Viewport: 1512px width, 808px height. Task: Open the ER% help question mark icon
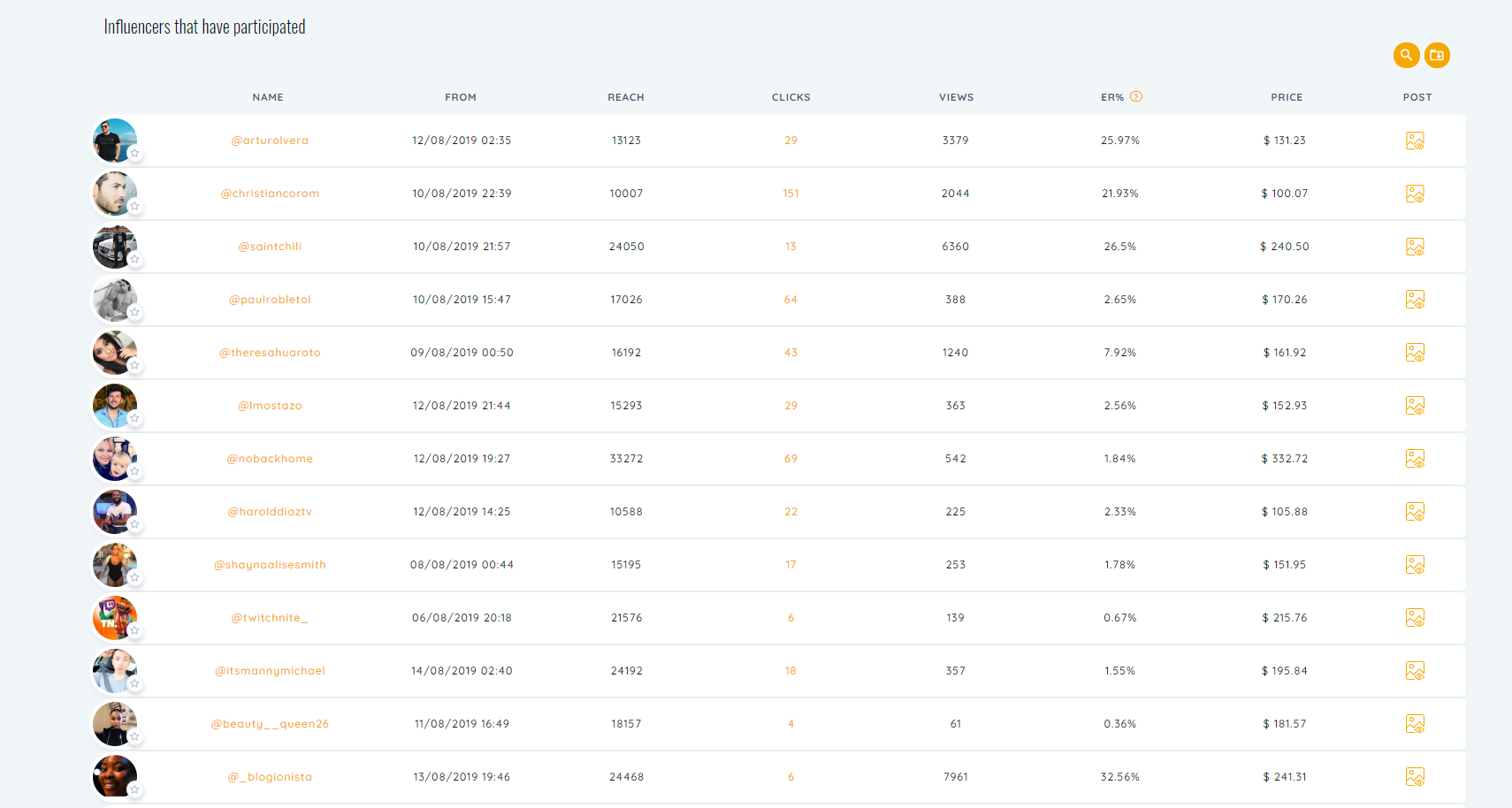coord(1136,96)
